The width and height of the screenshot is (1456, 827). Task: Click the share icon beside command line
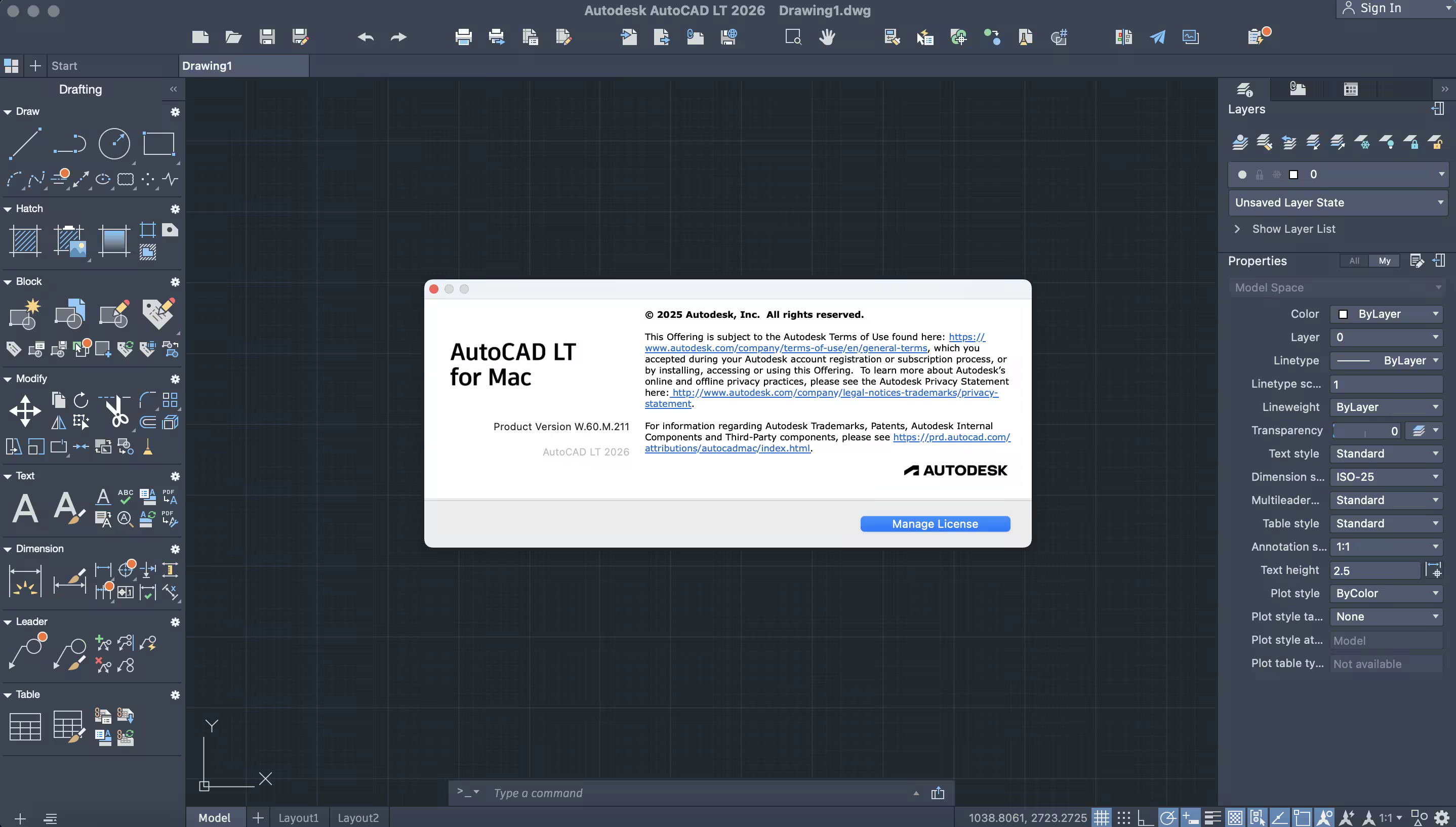pyautogui.click(x=938, y=793)
